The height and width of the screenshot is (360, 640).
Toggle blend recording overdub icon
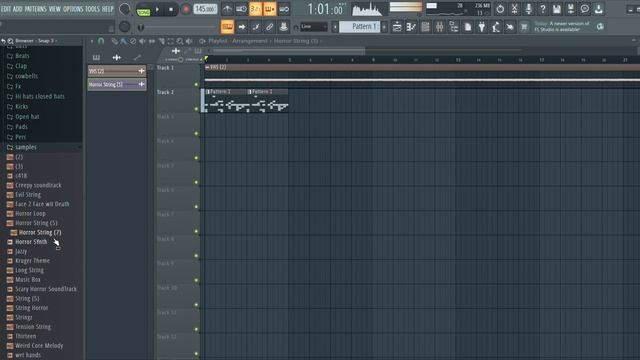(x=269, y=9)
